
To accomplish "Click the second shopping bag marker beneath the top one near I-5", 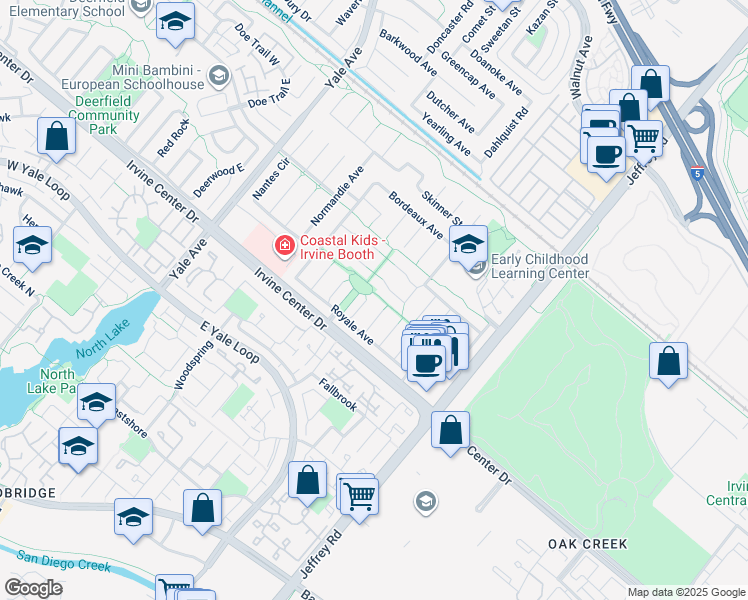I will coord(629,105).
